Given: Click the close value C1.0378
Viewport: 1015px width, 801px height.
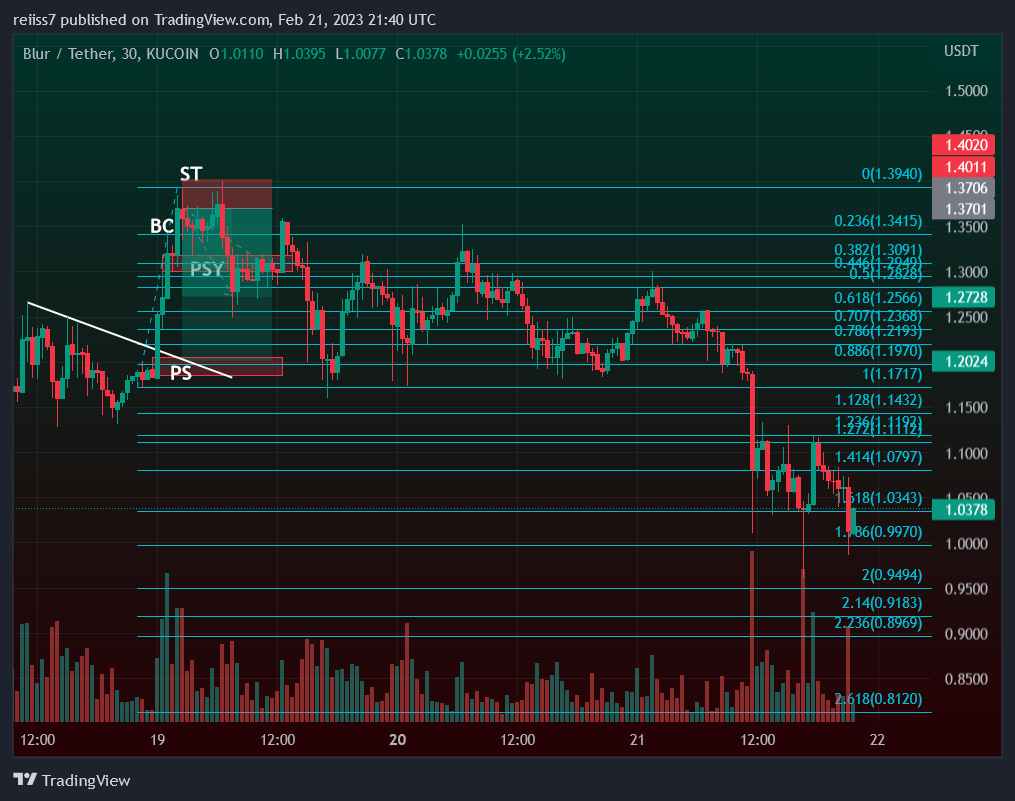Looking at the screenshot, I should pos(421,54).
